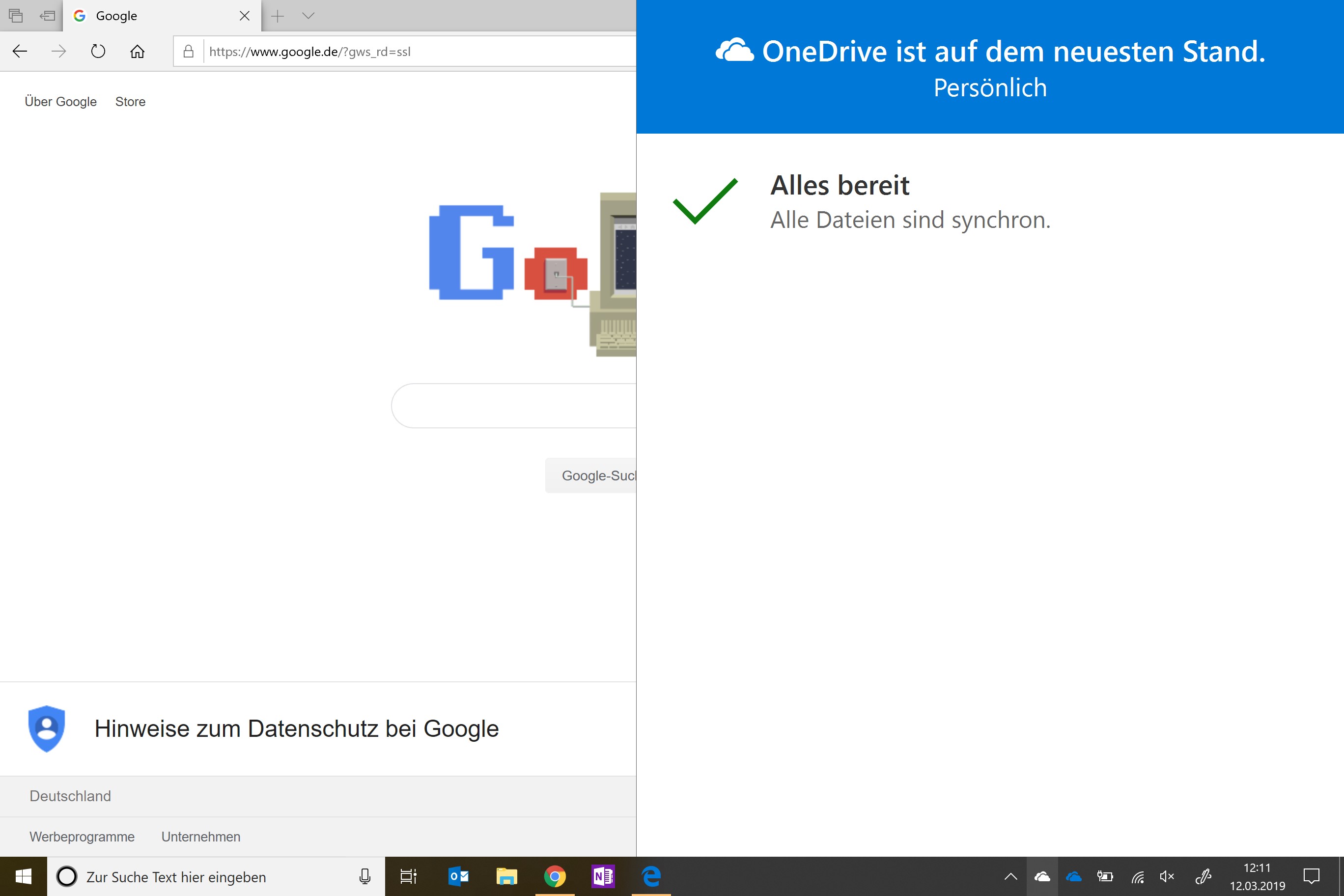The width and height of the screenshot is (1344, 896).
Task: Expand hidden system tray icons
Action: click(x=1011, y=876)
